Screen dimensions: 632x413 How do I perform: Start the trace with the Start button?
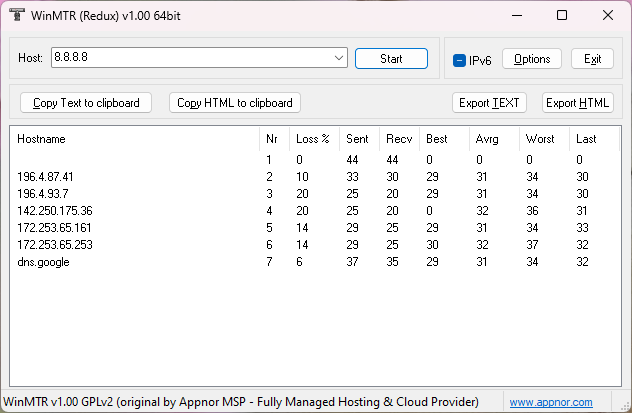391,59
